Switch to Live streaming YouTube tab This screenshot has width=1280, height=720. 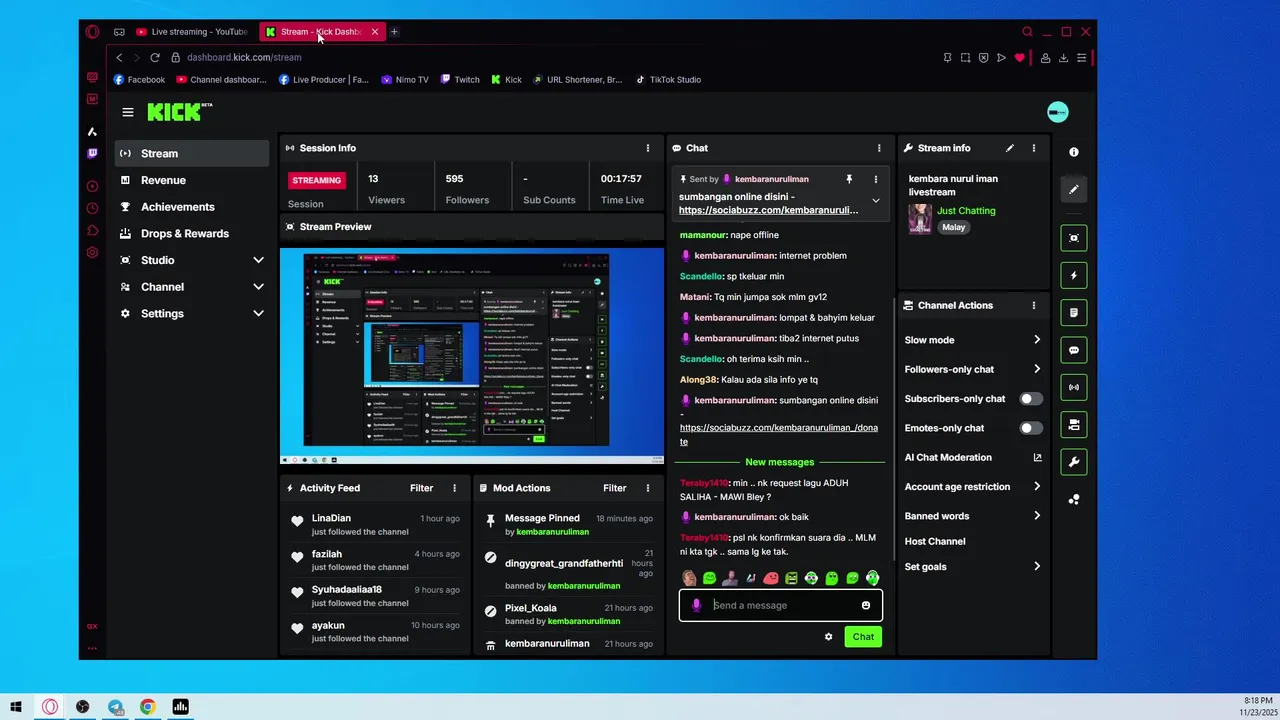[x=193, y=32]
